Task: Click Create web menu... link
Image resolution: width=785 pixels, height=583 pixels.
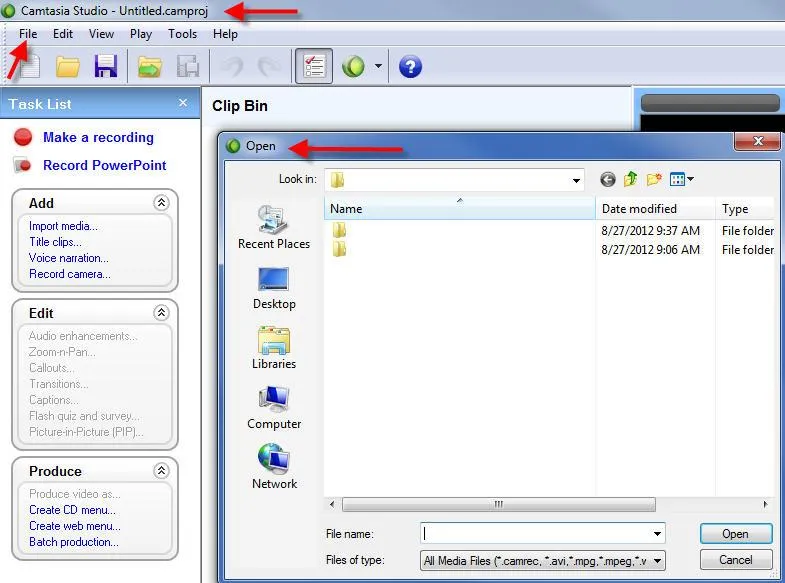Action: click(75, 526)
